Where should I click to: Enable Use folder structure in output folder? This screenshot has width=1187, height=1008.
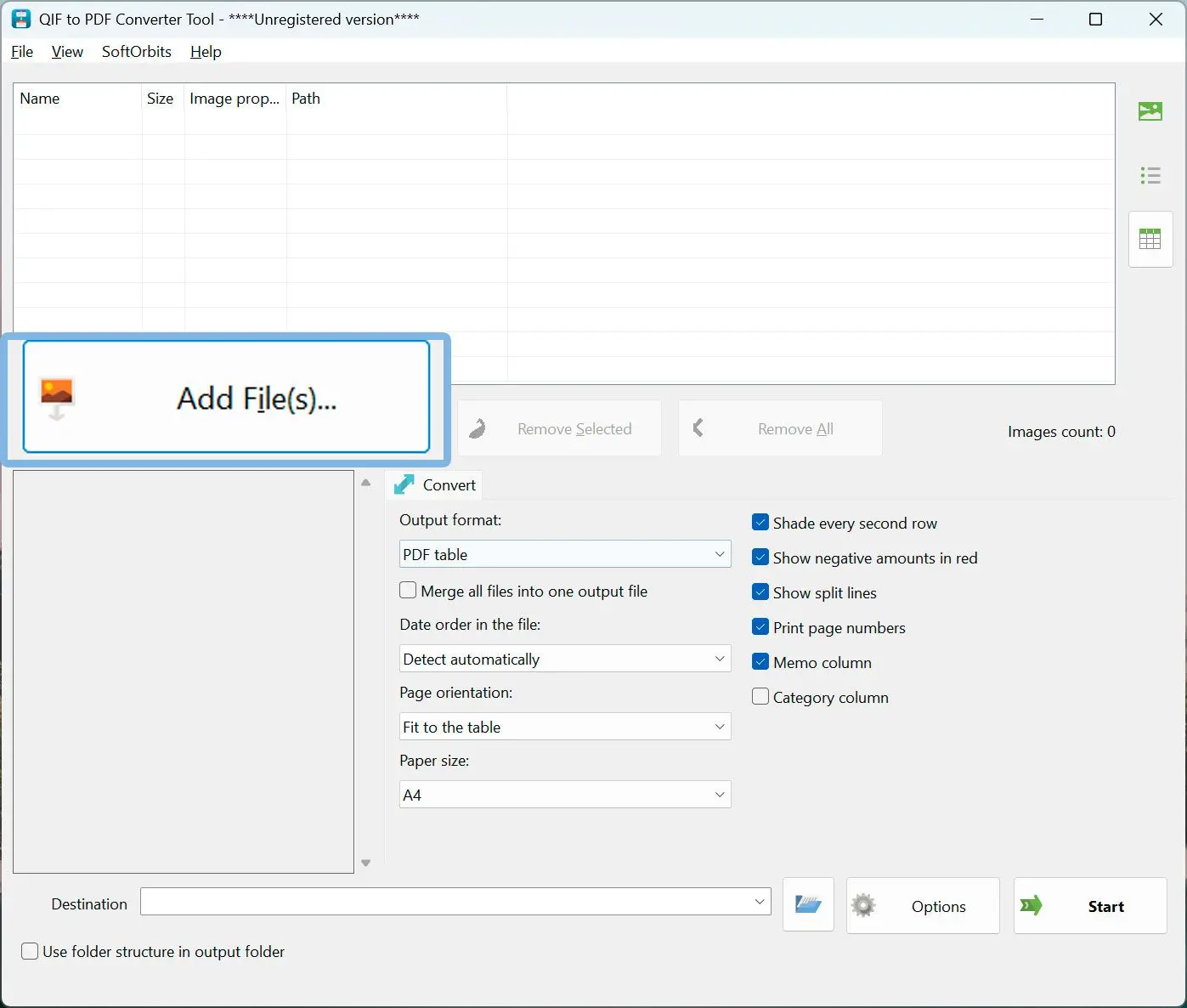pos(30,951)
